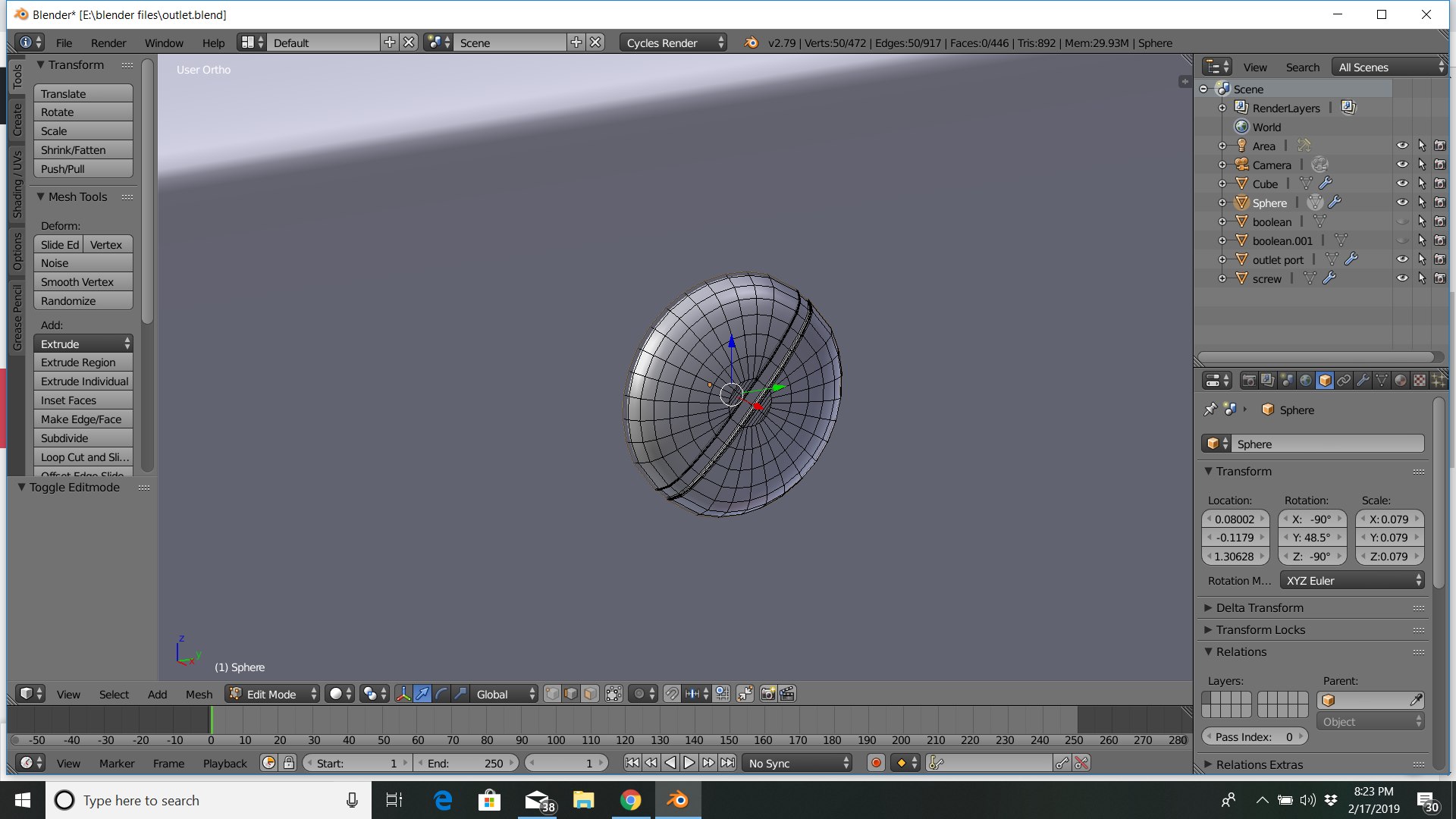This screenshot has width=1456, height=819.
Task: Render an OpenGL image of viewport
Action: tap(768, 694)
